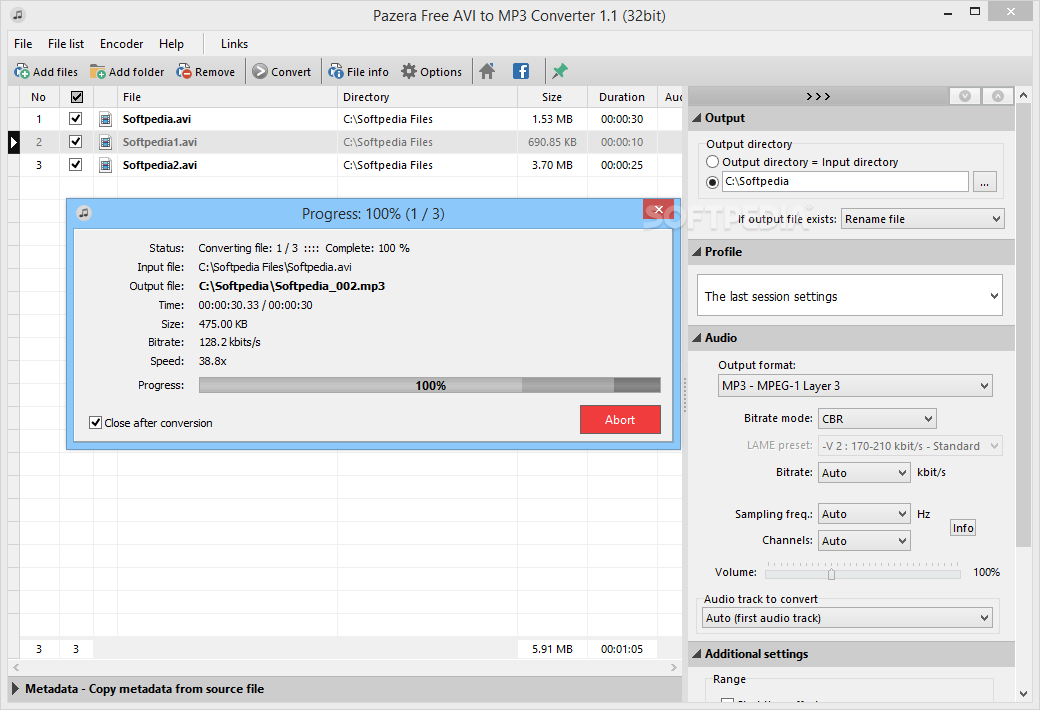Click the video file icon for Softpedia1.avi
The width and height of the screenshot is (1040, 710).
pos(105,142)
